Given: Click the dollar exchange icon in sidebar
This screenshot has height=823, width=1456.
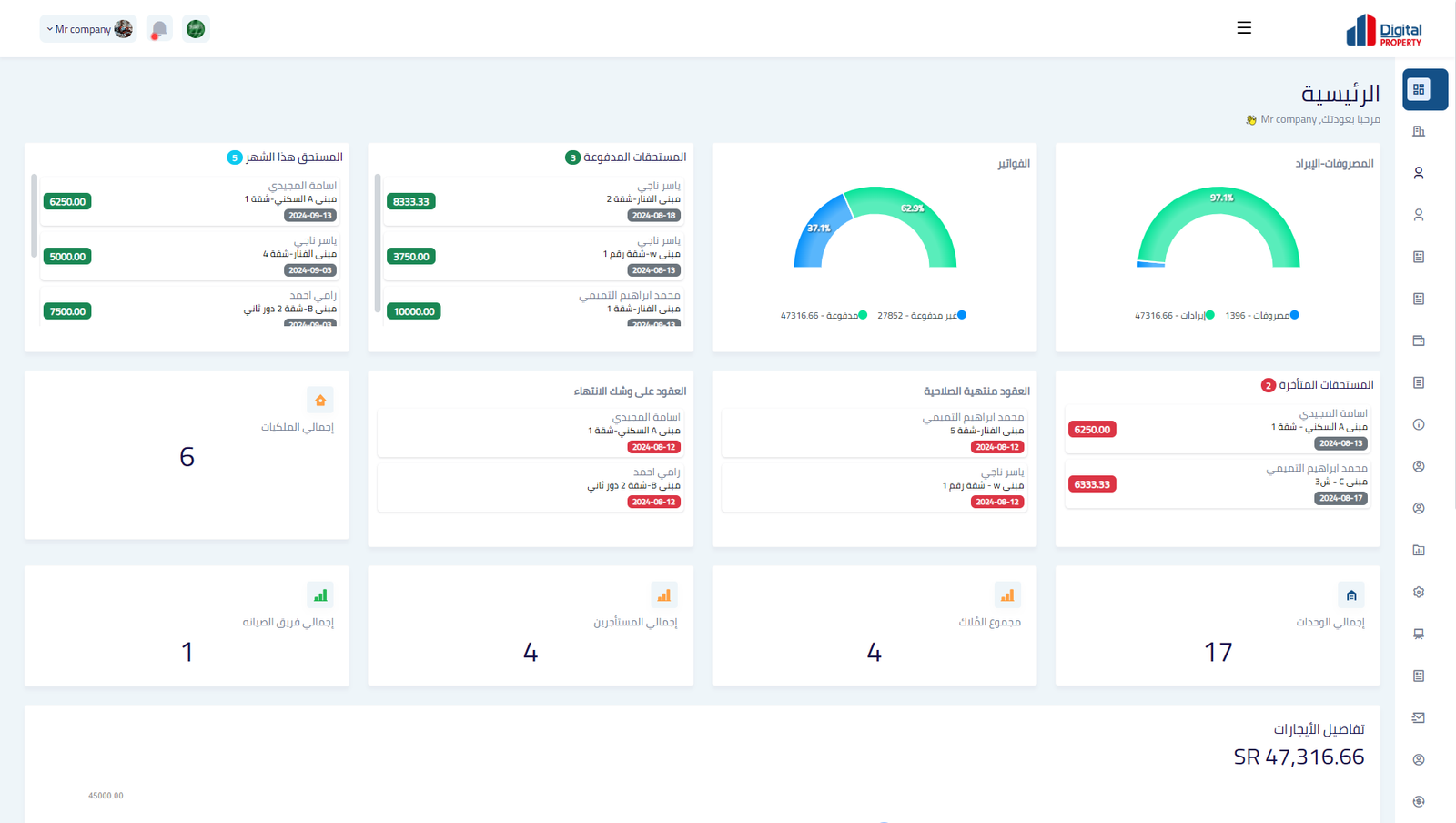Looking at the screenshot, I should (1419, 801).
